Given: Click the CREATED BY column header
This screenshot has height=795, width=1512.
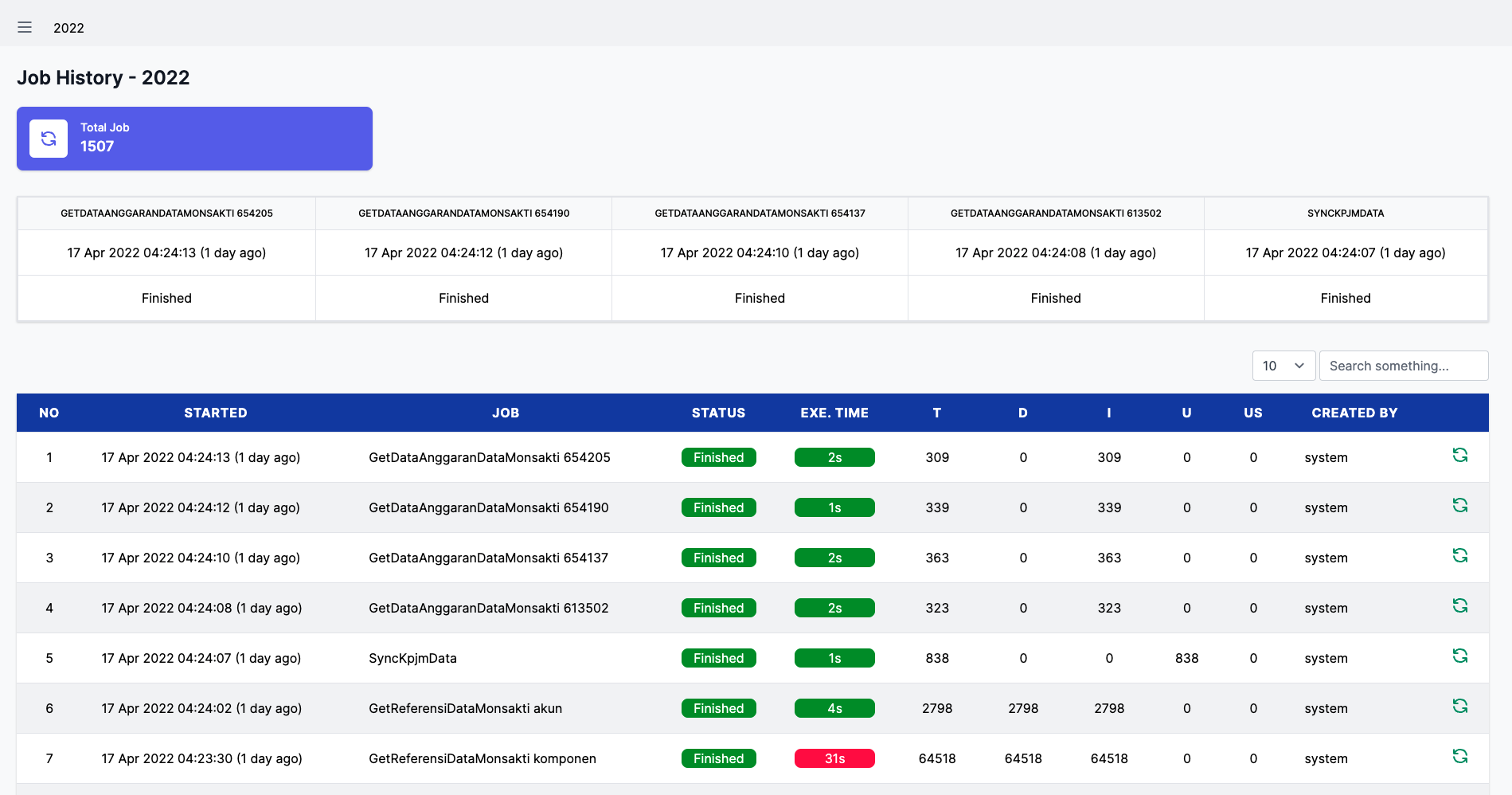Looking at the screenshot, I should point(1354,413).
